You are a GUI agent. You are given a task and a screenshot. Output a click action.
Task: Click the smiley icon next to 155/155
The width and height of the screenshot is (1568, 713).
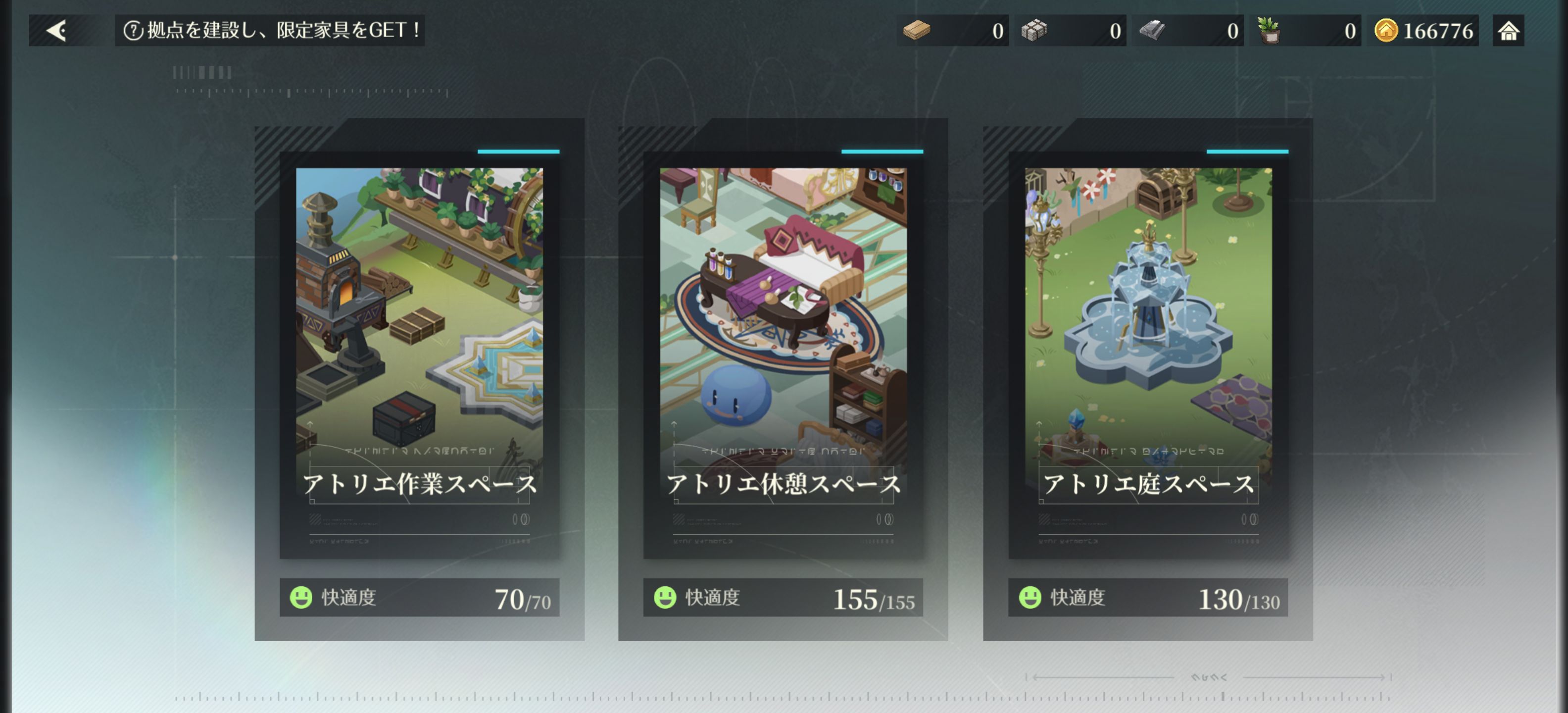(x=665, y=597)
